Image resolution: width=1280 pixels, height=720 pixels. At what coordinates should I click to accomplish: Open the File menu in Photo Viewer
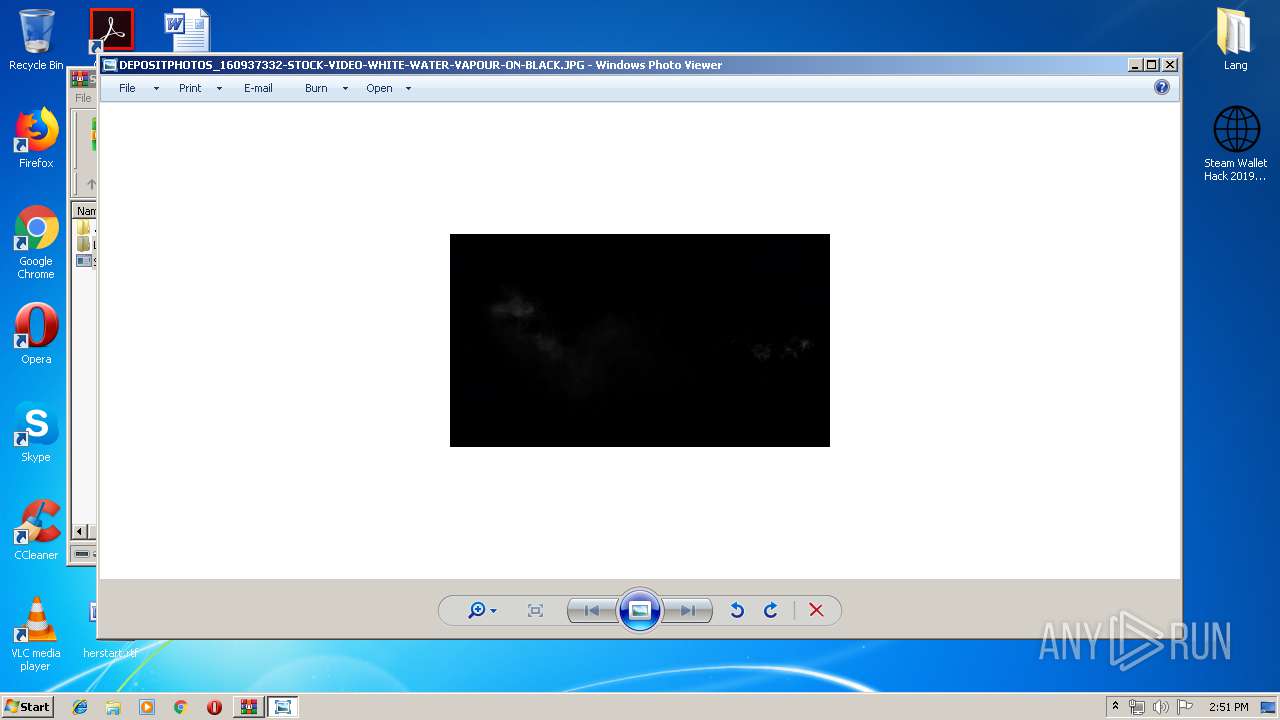(127, 88)
